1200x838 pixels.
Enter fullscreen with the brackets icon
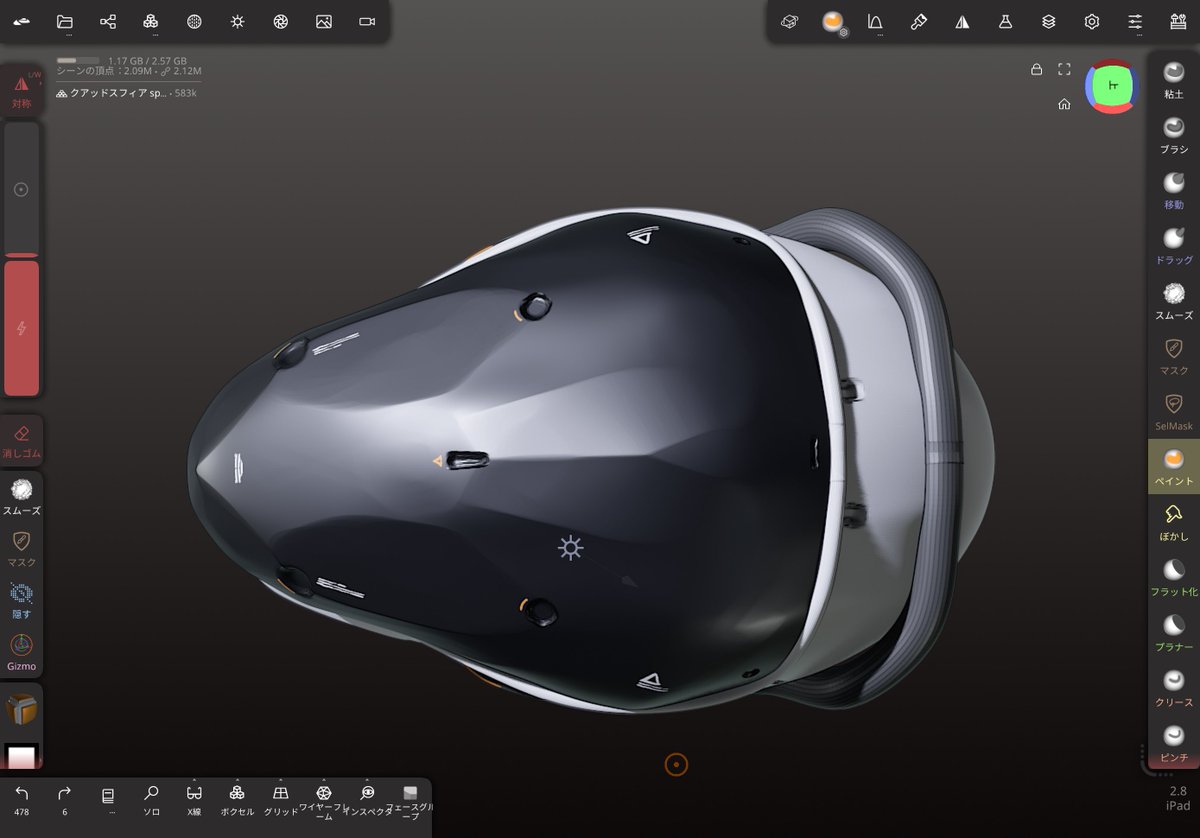tap(1065, 69)
